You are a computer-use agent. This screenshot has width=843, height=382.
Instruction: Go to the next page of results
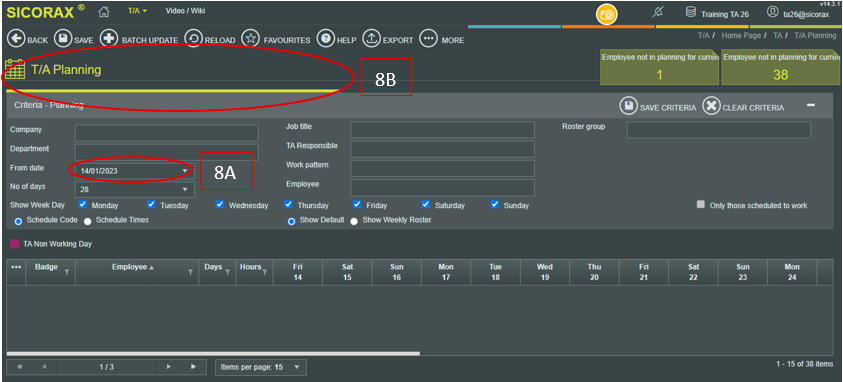(169, 367)
